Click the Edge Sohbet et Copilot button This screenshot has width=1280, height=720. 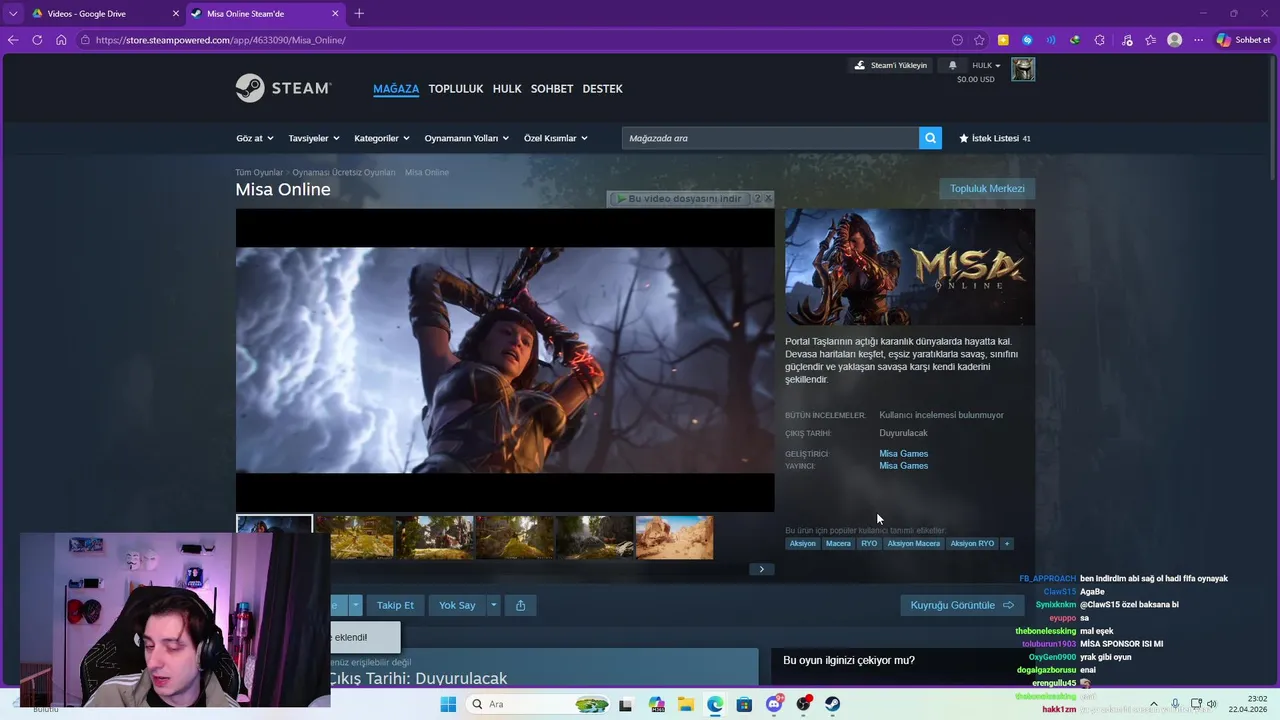pos(1242,40)
